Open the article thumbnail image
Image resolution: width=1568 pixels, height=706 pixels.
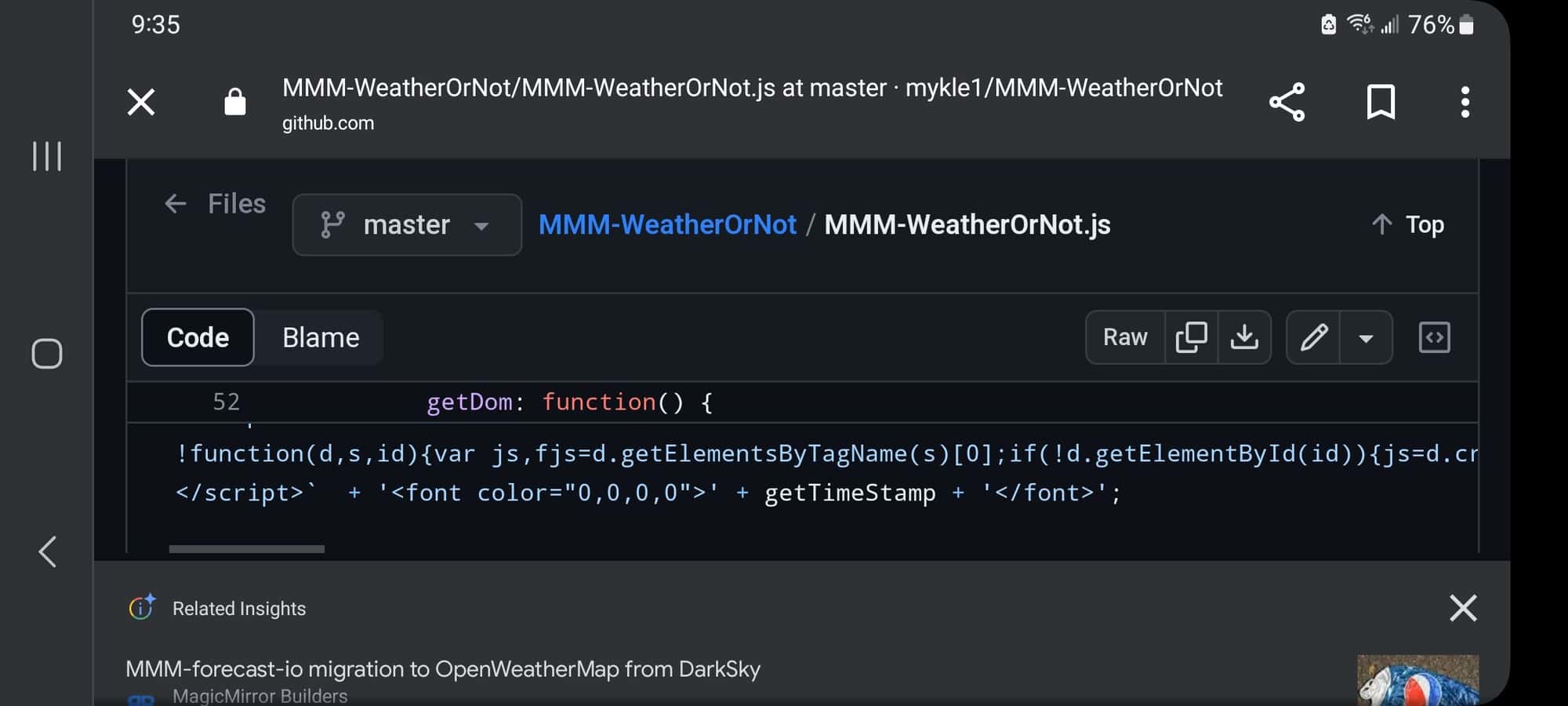tap(1417, 680)
